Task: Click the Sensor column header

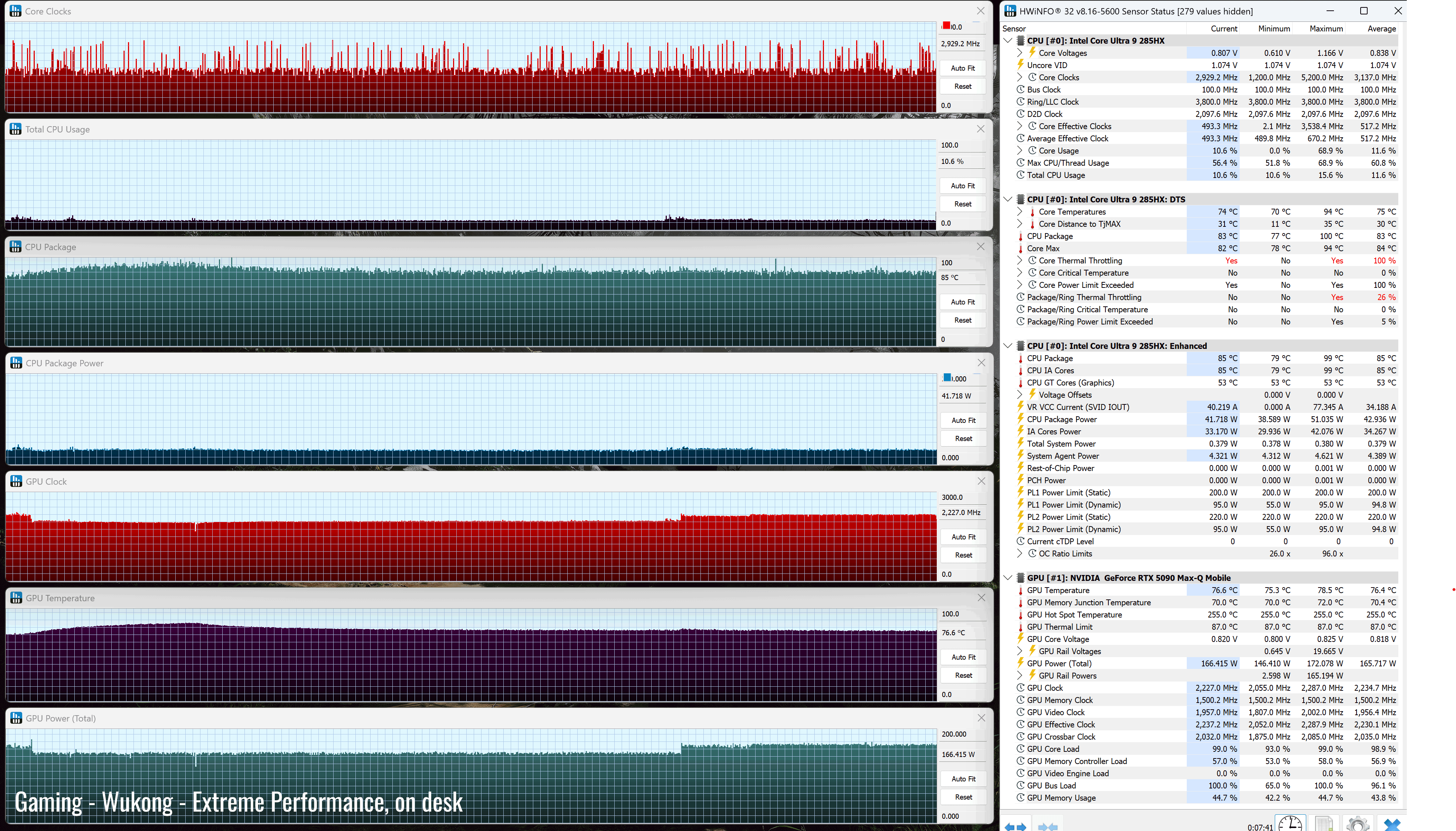Action: click(1093, 28)
